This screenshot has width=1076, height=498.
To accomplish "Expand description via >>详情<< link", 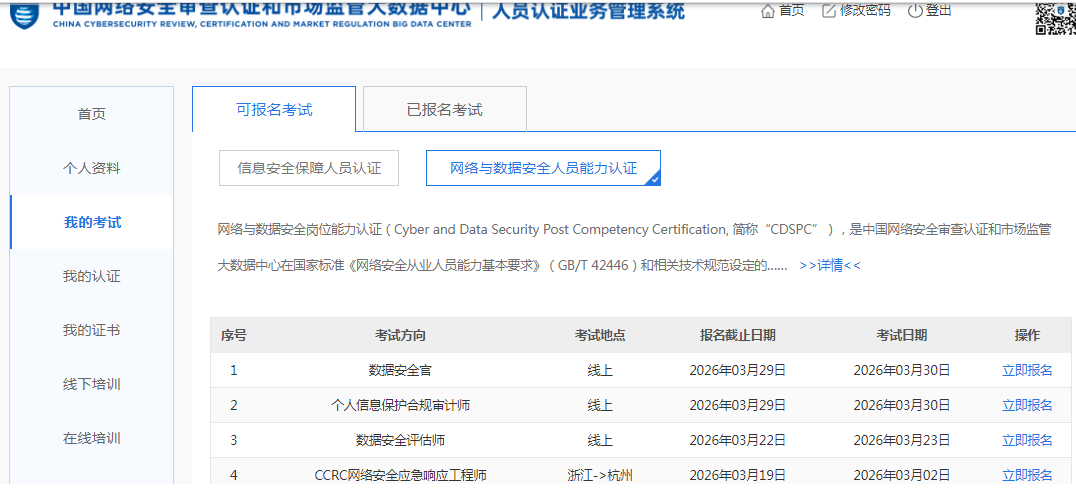I will click(830, 265).
